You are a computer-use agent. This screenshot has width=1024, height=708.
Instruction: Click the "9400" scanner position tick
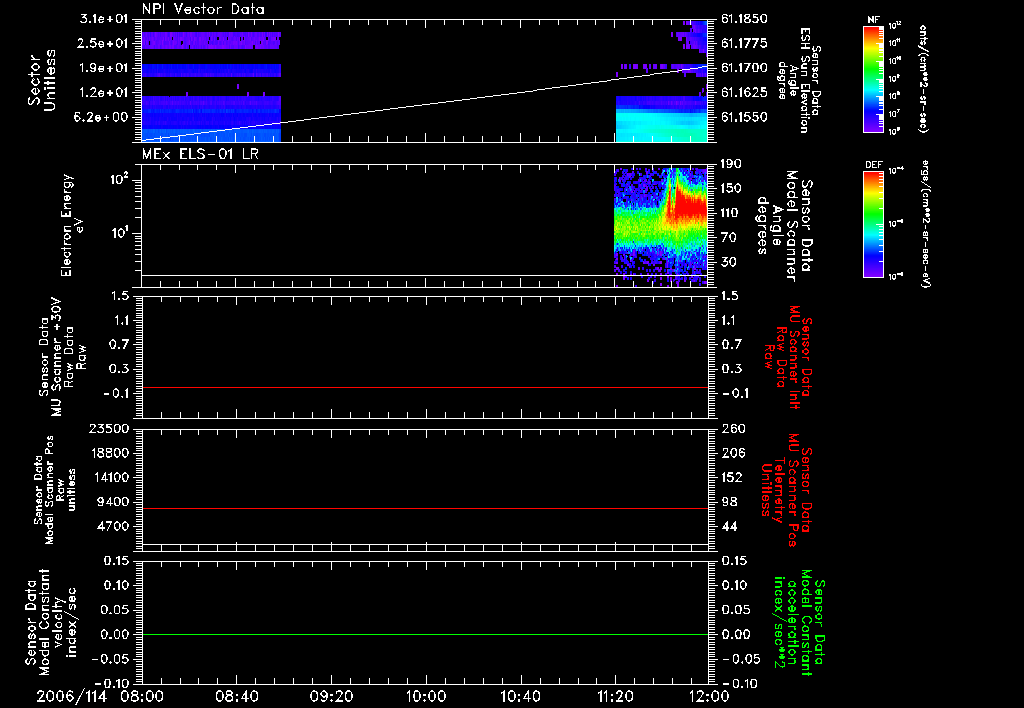(114, 502)
